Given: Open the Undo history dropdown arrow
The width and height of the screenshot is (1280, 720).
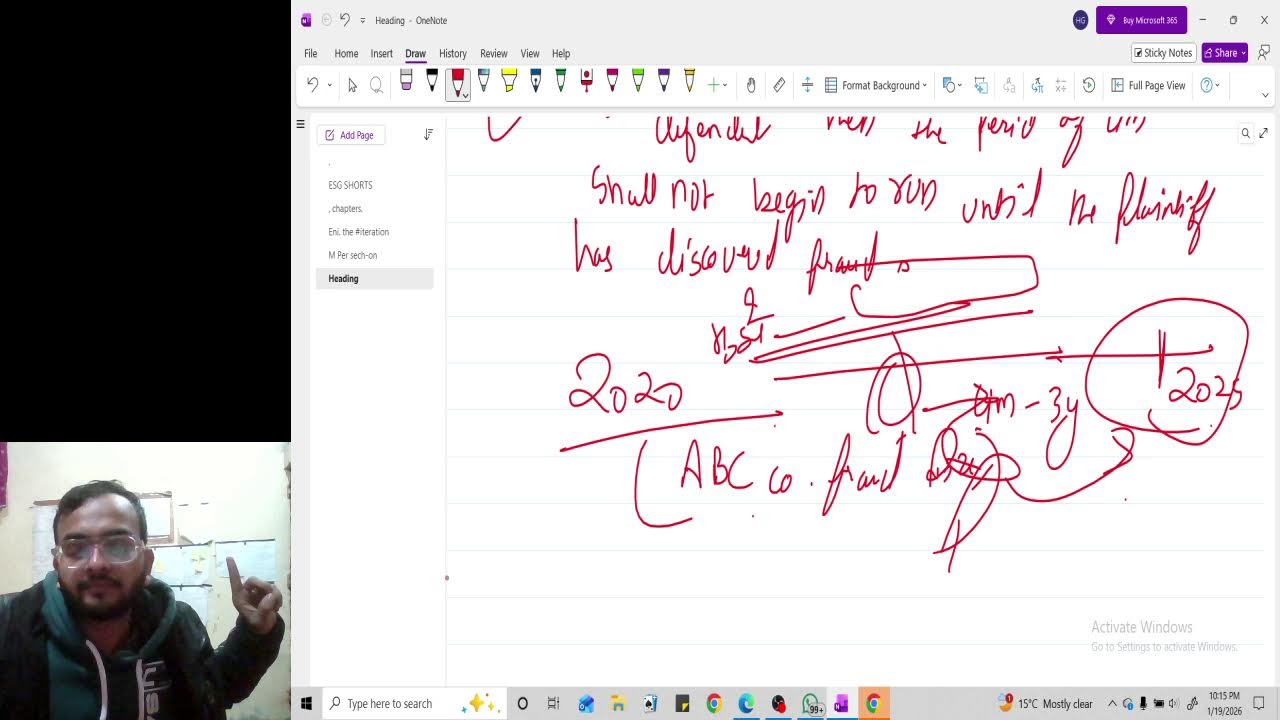Looking at the screenshot, I should 329,85.
